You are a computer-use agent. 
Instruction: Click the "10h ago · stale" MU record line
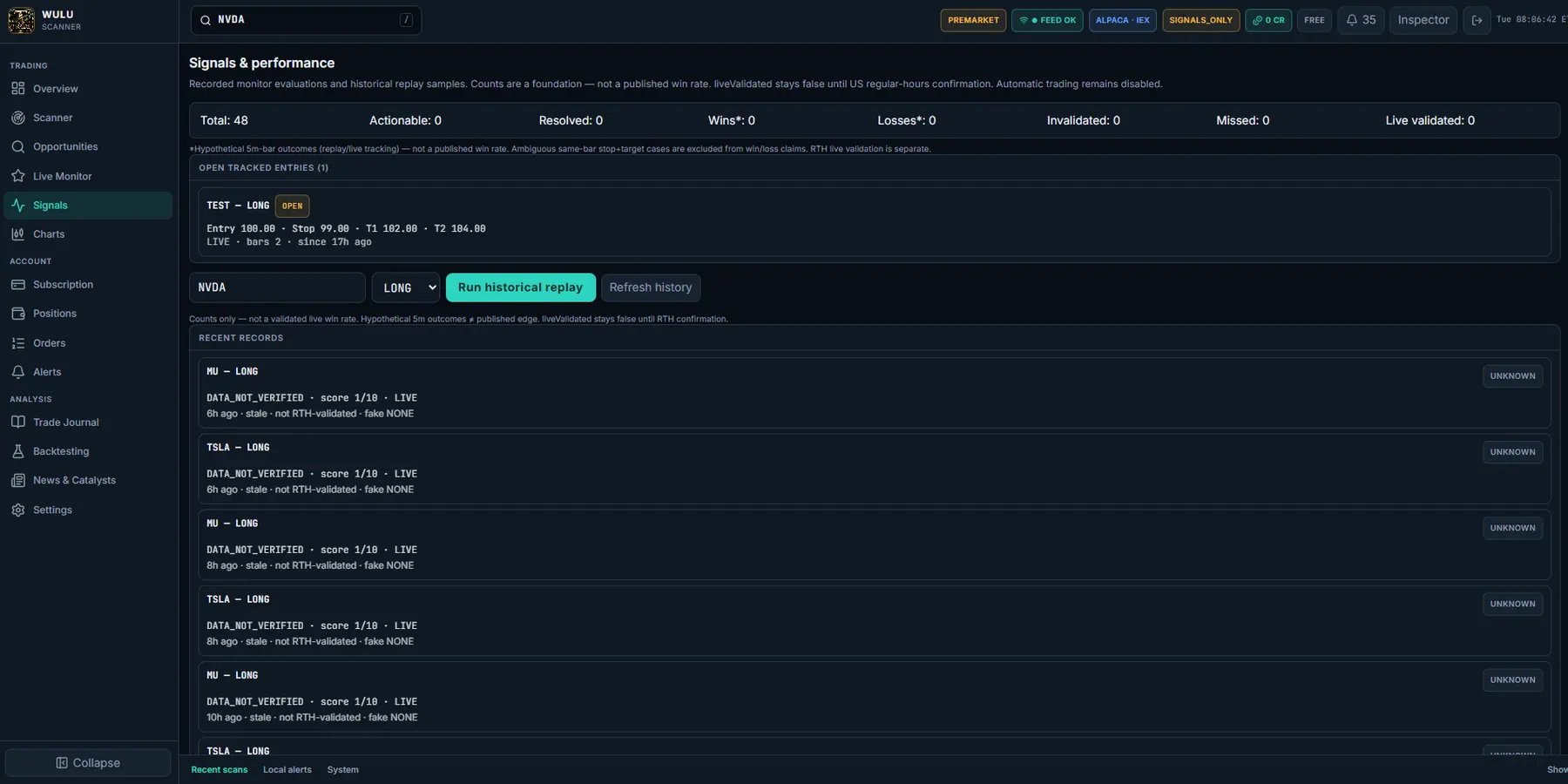coord(312,718)
